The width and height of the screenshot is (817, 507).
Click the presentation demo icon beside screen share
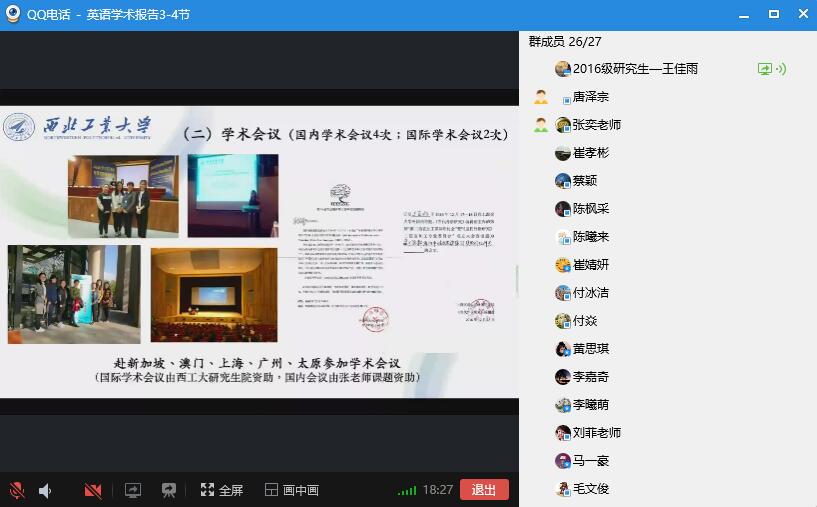click(169, 490)
